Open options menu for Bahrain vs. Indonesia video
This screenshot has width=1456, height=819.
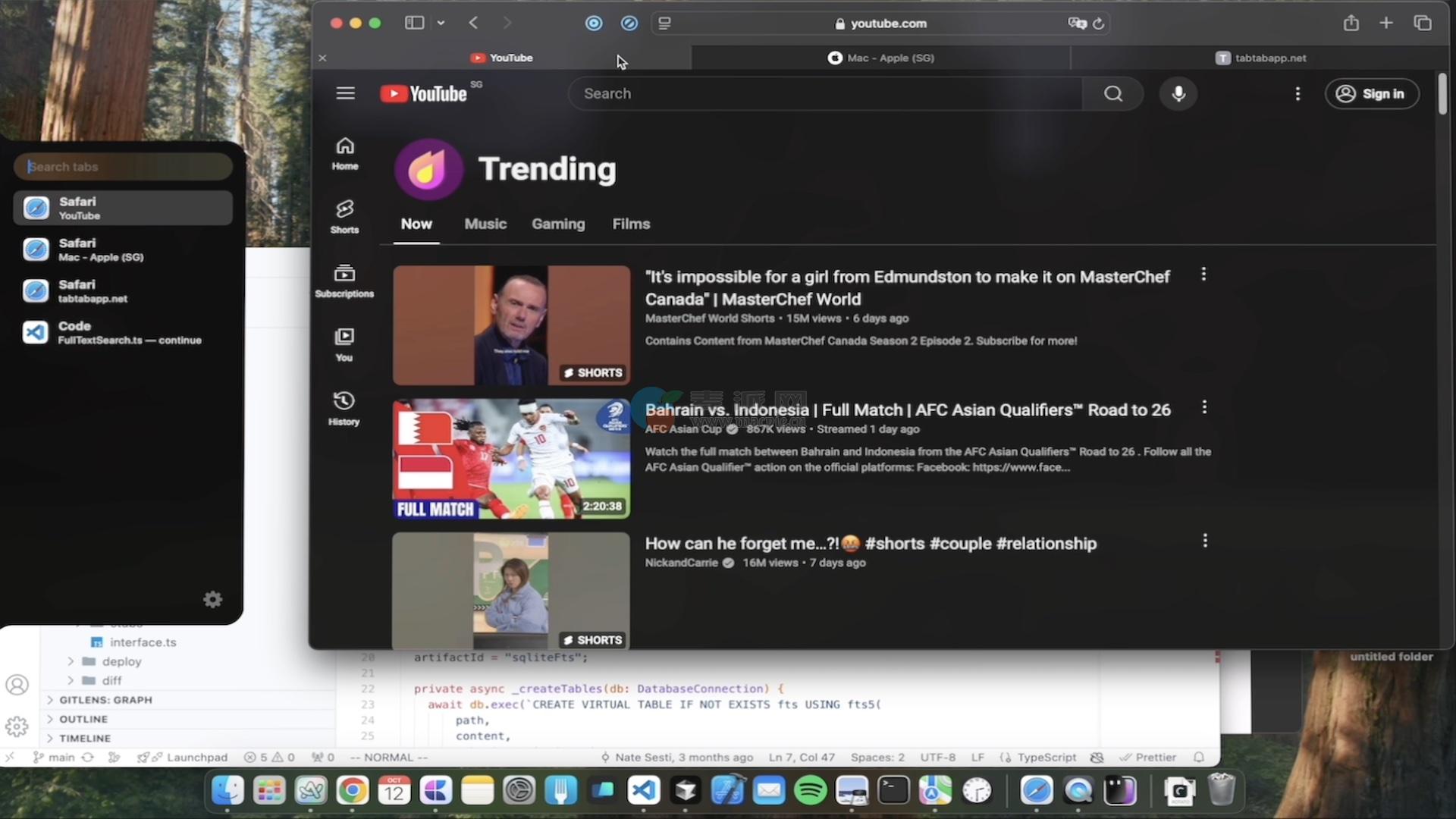tap(1204, 407)
